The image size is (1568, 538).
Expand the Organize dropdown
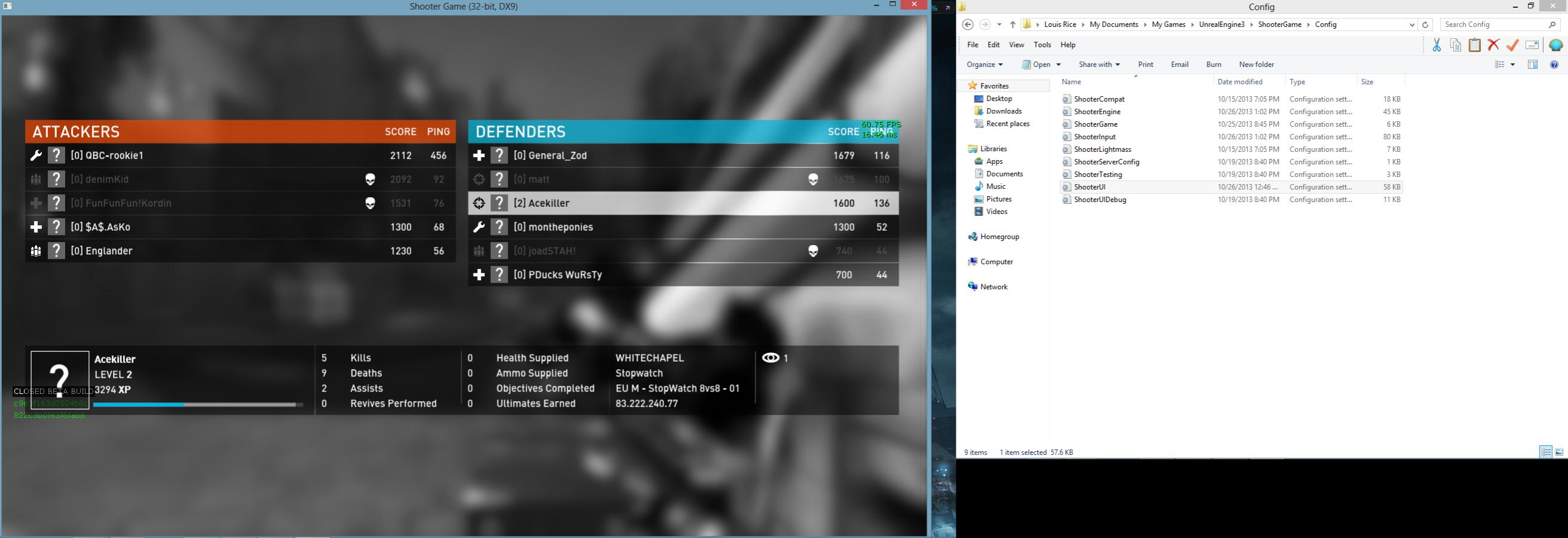pyautogui.click(x=985, y=65)
